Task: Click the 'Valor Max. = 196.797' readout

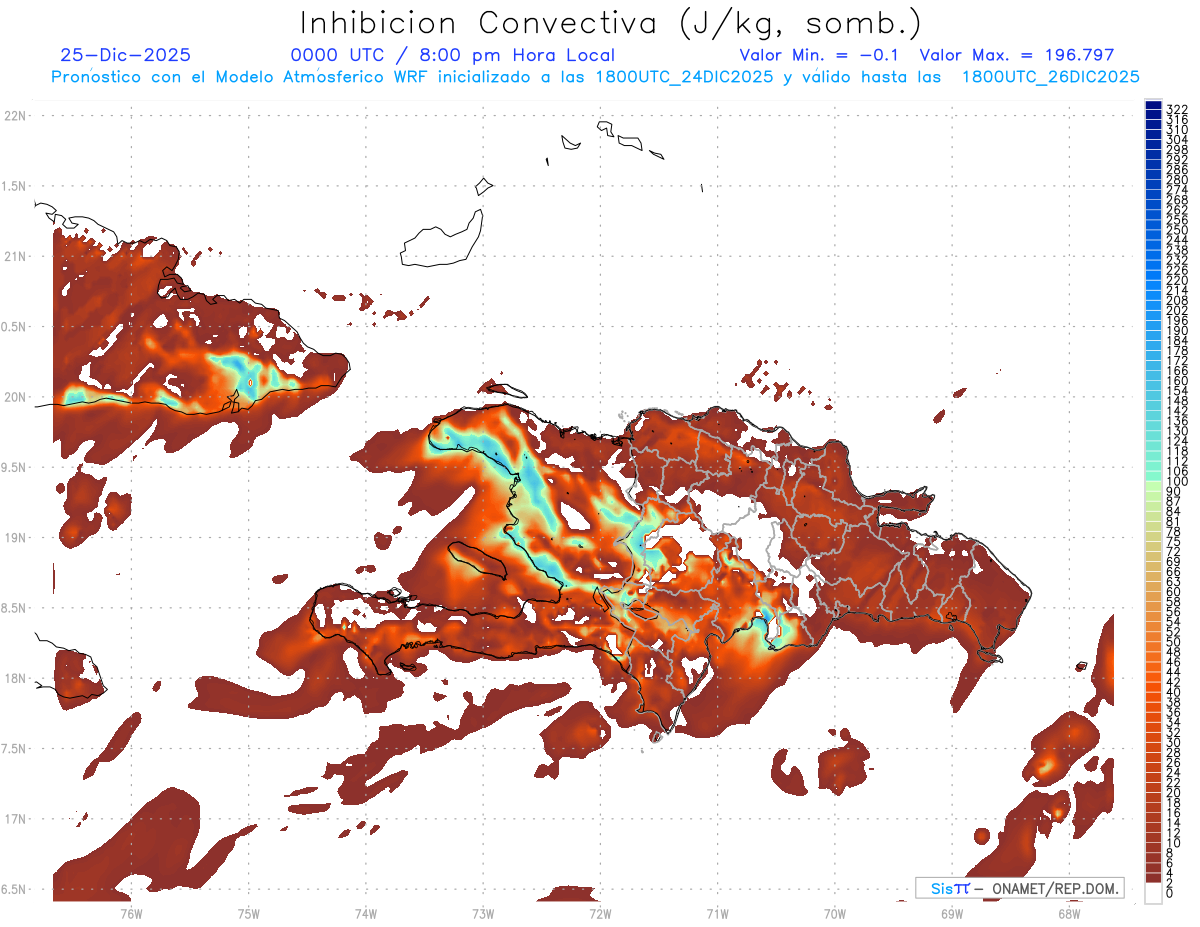Action: coord(1016,56)
